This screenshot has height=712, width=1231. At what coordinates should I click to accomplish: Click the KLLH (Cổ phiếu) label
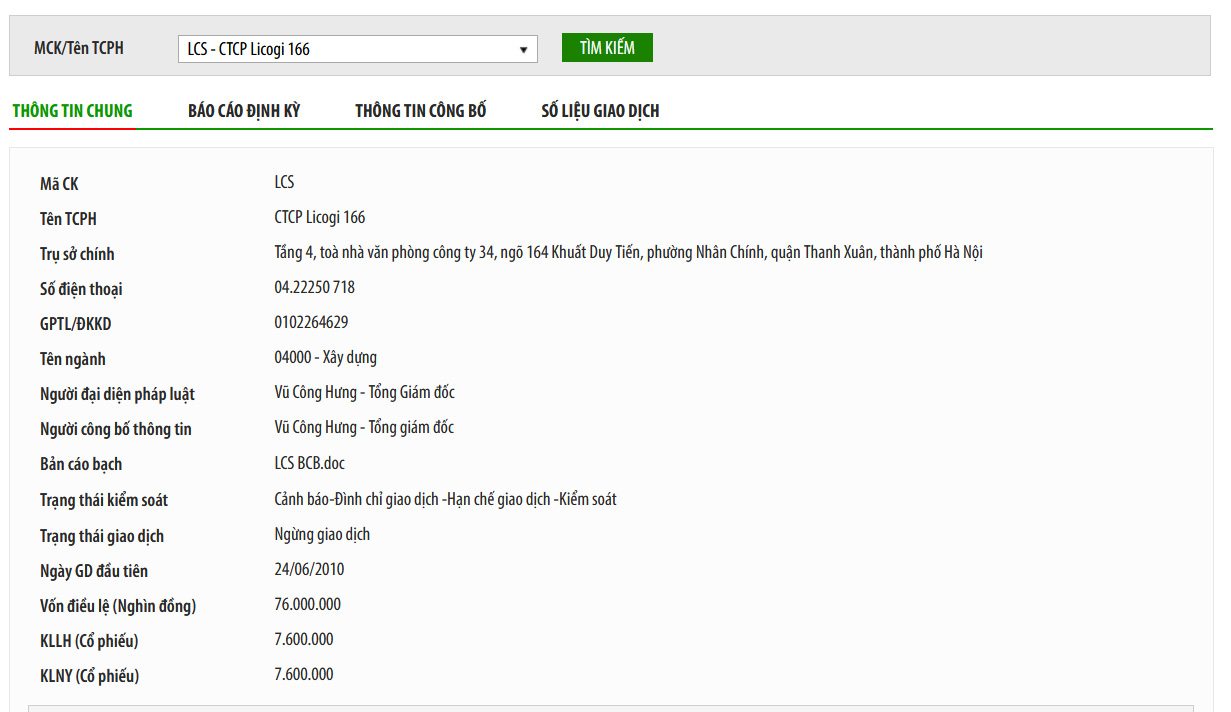(89, 641)
